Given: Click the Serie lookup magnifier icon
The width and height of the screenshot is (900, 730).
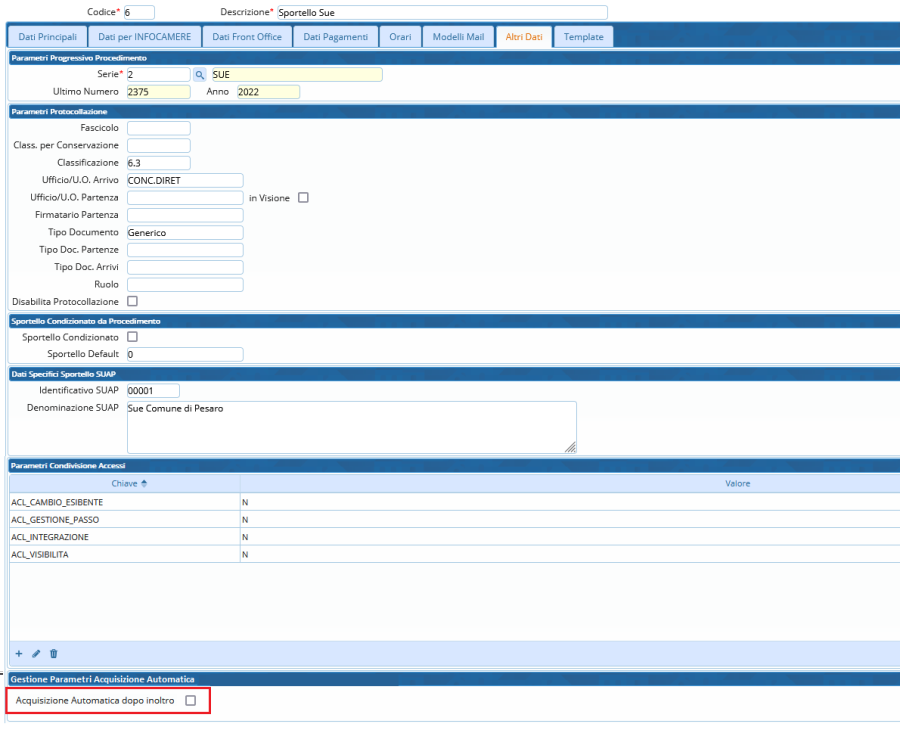Looking at the screenshot, I should pos(200,75).
